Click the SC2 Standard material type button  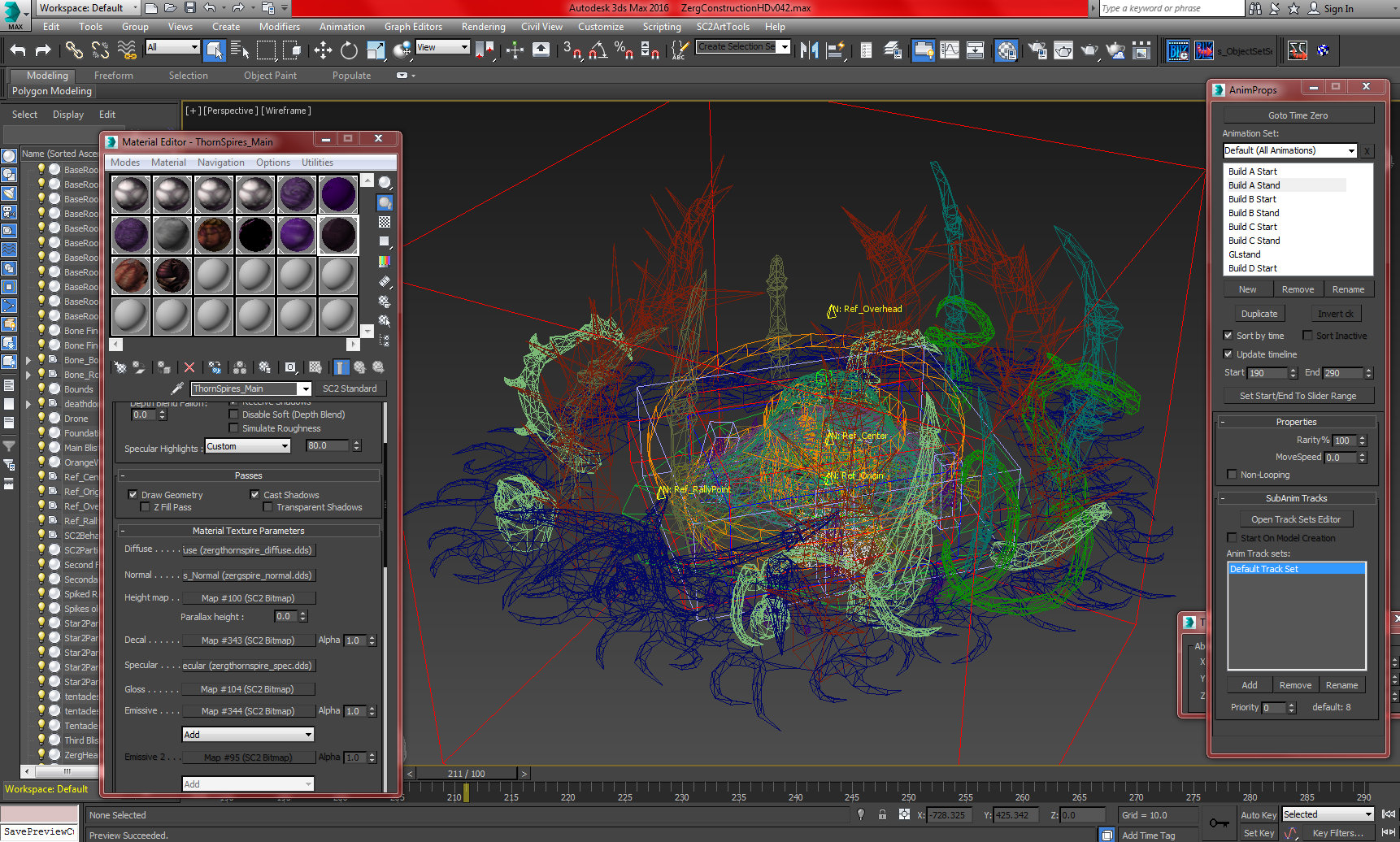350,388
